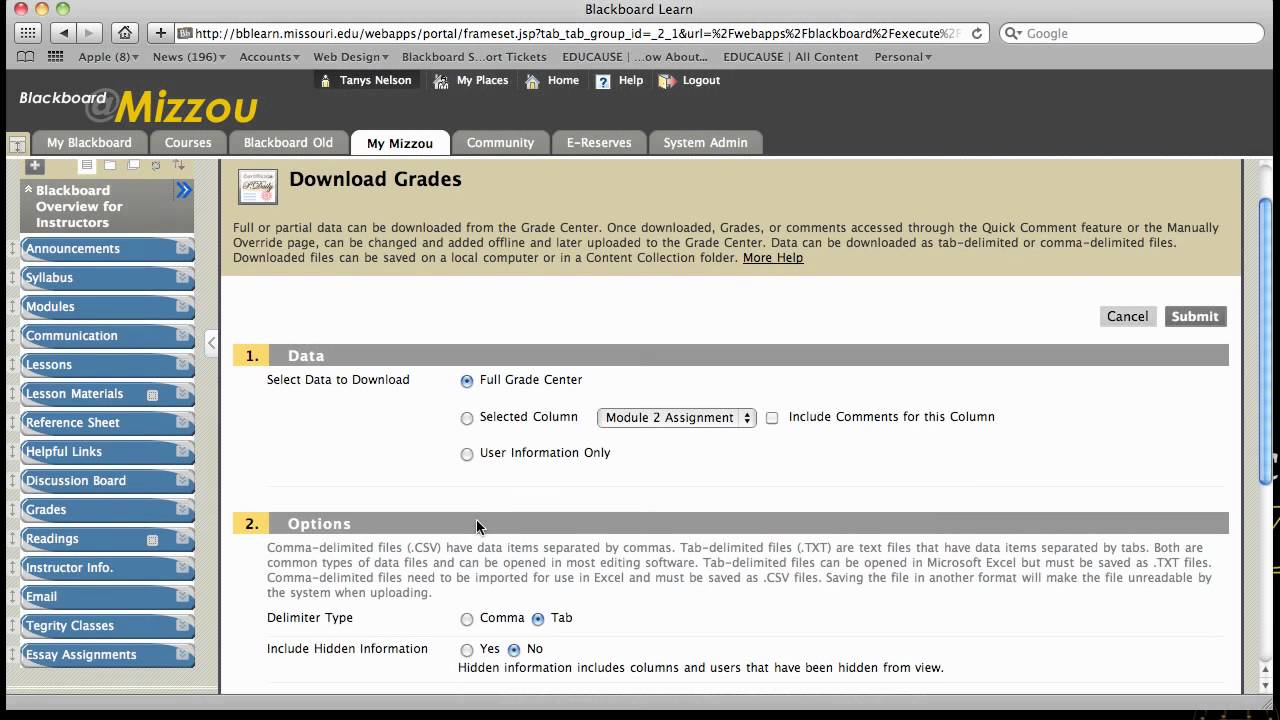The width and height of the screenshot is (1280, 720).
Task: Open the Web Design bookmarks menu
Action: pos(351,57)
